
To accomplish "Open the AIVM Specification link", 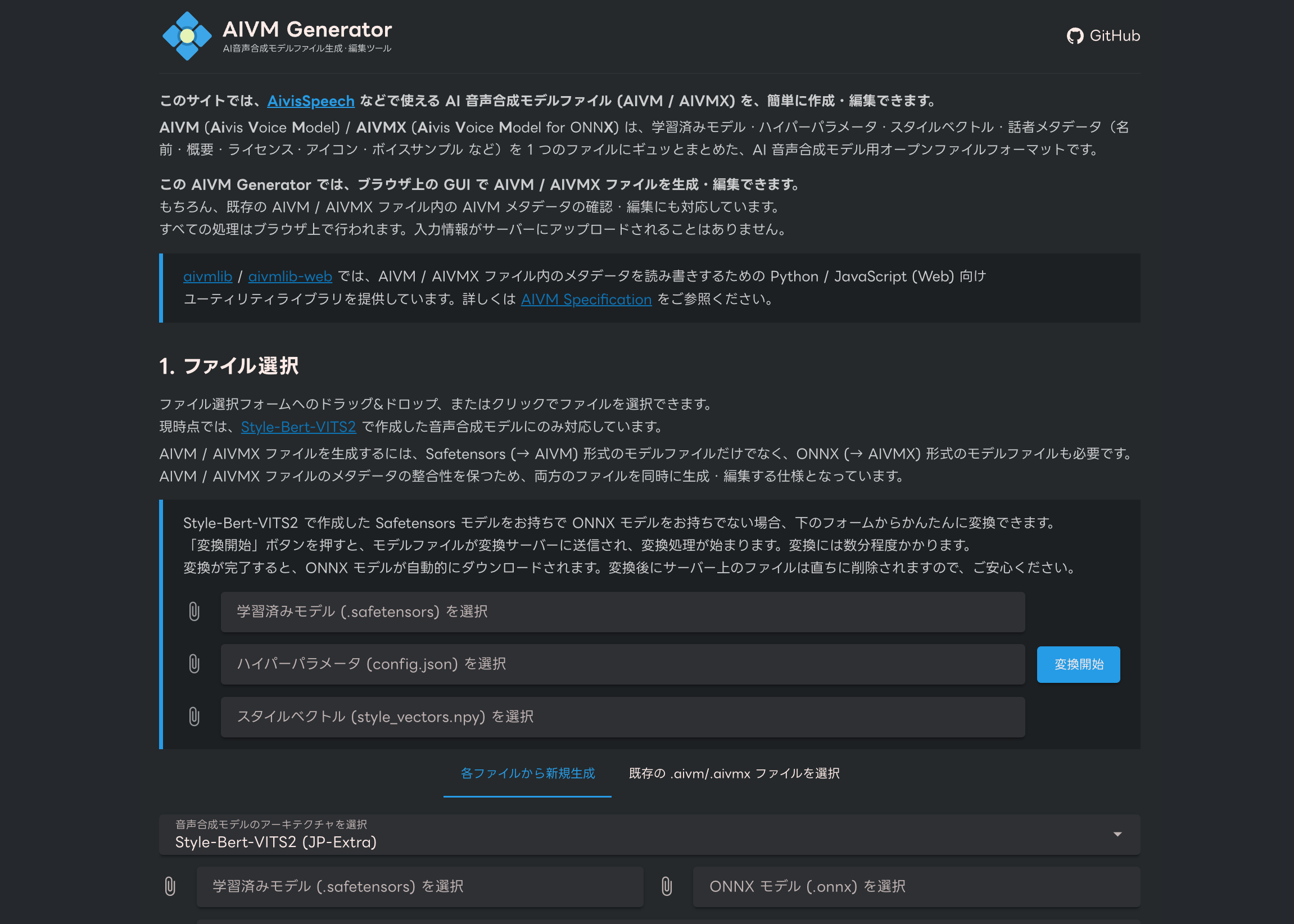I will point(586,299).
